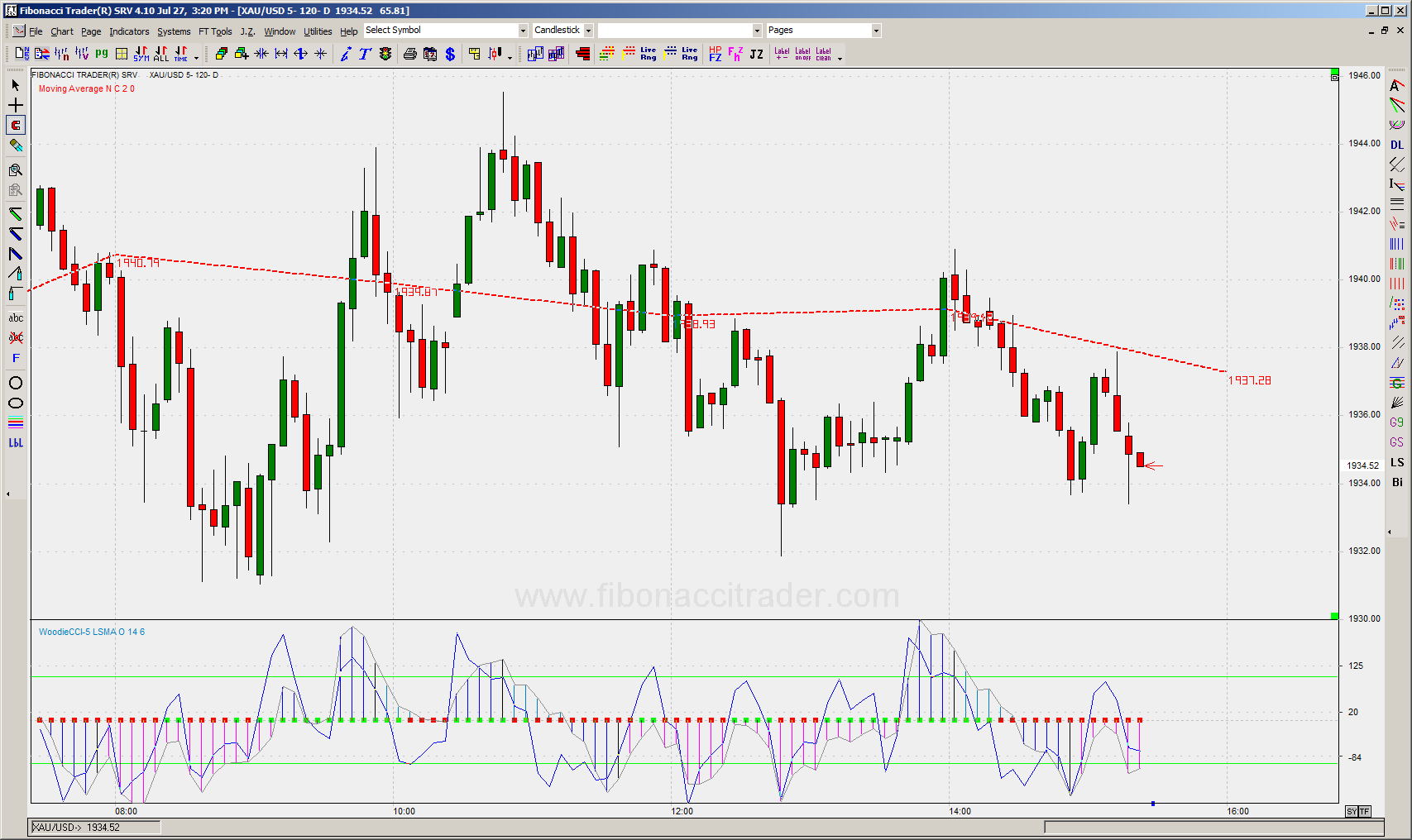The height and width of the screenshot is (840, 1412).
Task: Click the JZ toolbar icon
Action: click(x=756, y=54)
